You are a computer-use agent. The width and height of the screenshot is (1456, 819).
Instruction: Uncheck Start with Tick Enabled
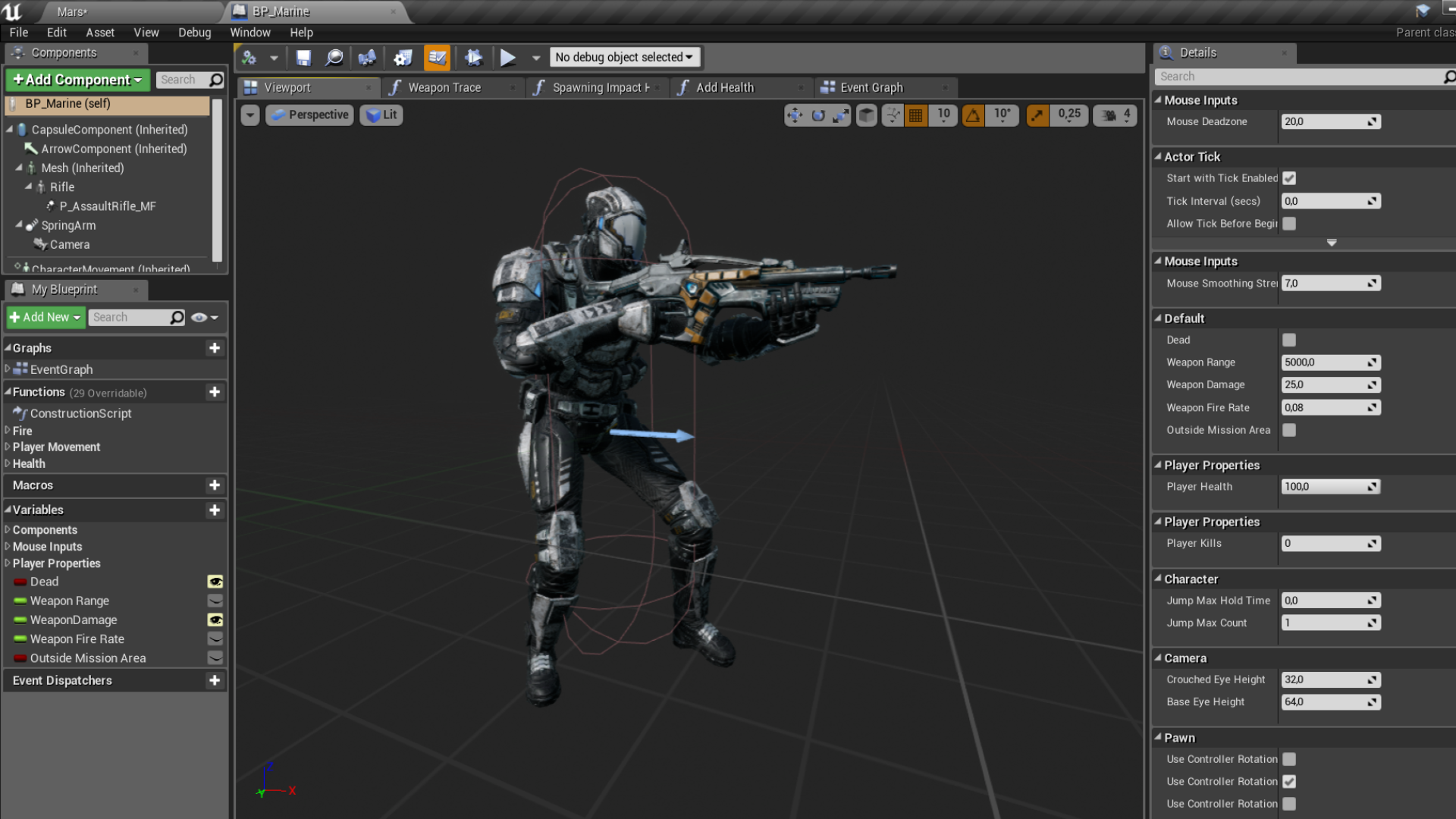[x=1289, y=178]
